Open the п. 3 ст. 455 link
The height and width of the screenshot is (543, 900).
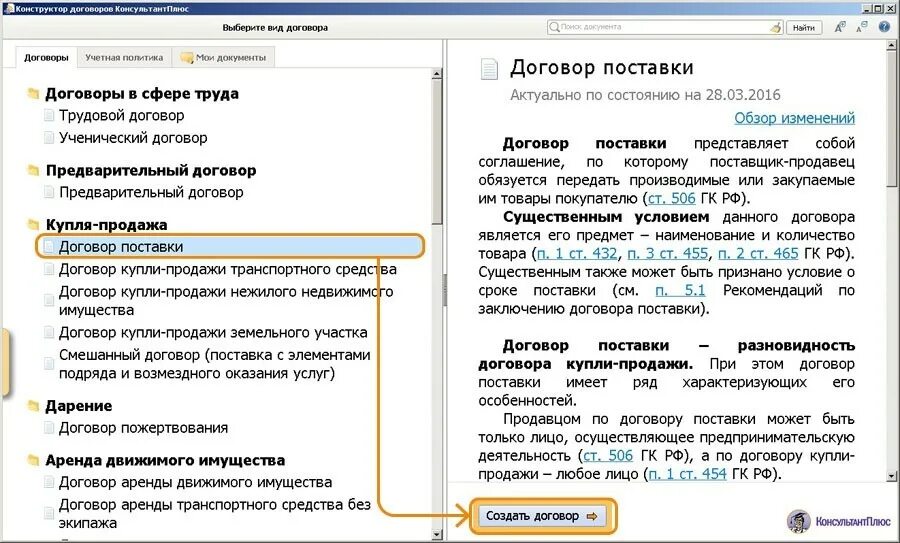click(668, 254)
